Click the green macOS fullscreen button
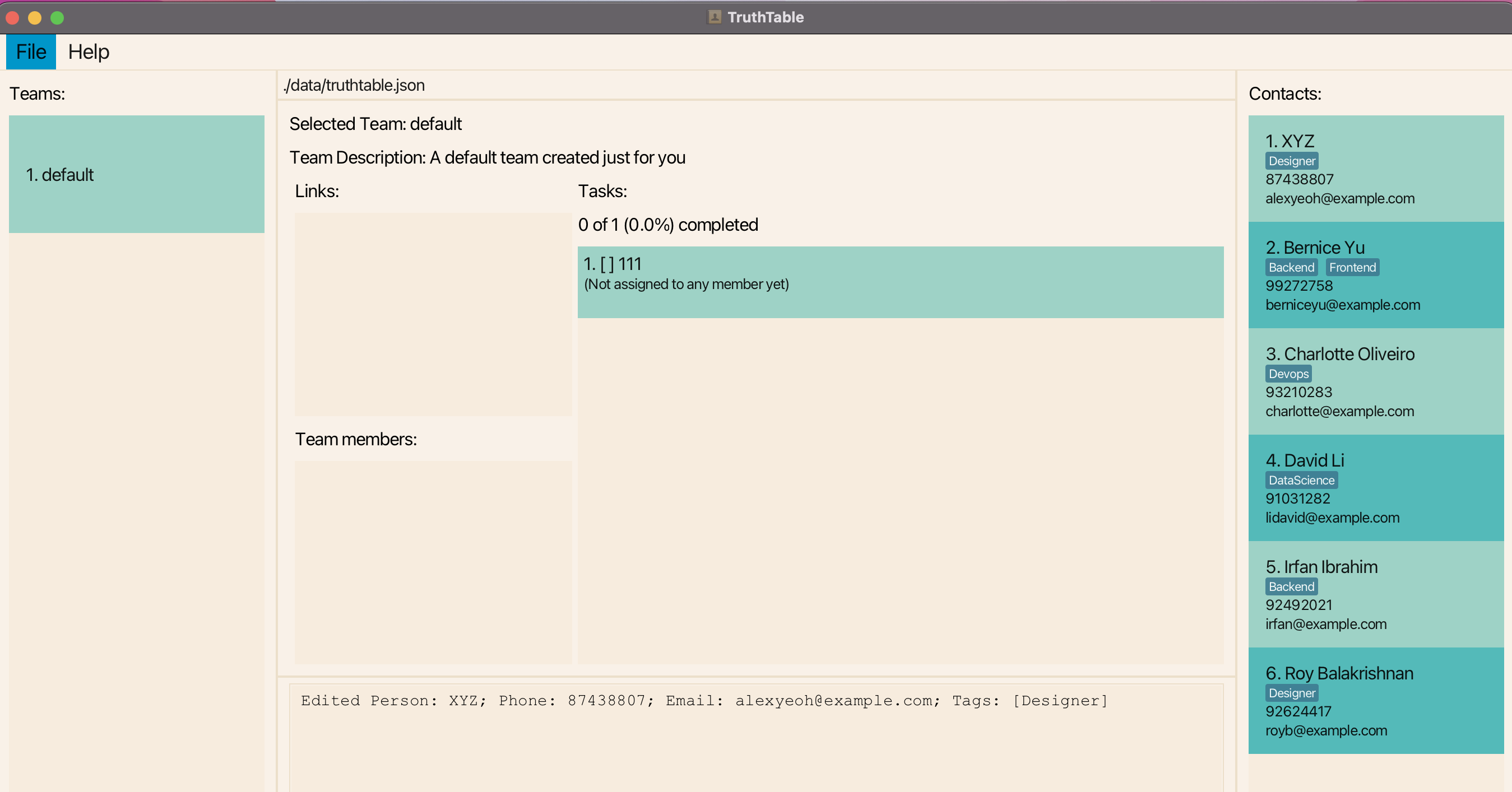This screenshot has height=792, width=1512. pyautogui.click(x=57, y=17)
